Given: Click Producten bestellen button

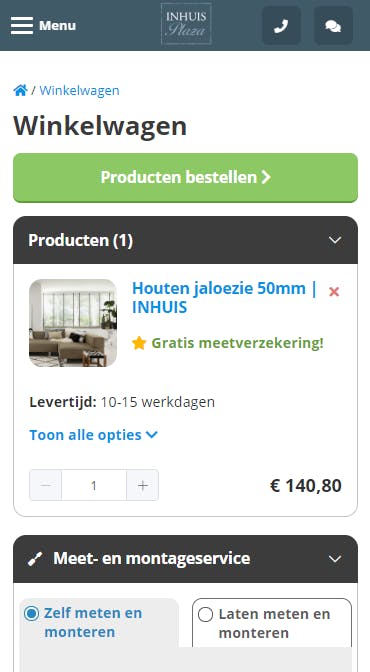Looking at the screenshot, I should point(185,177).
